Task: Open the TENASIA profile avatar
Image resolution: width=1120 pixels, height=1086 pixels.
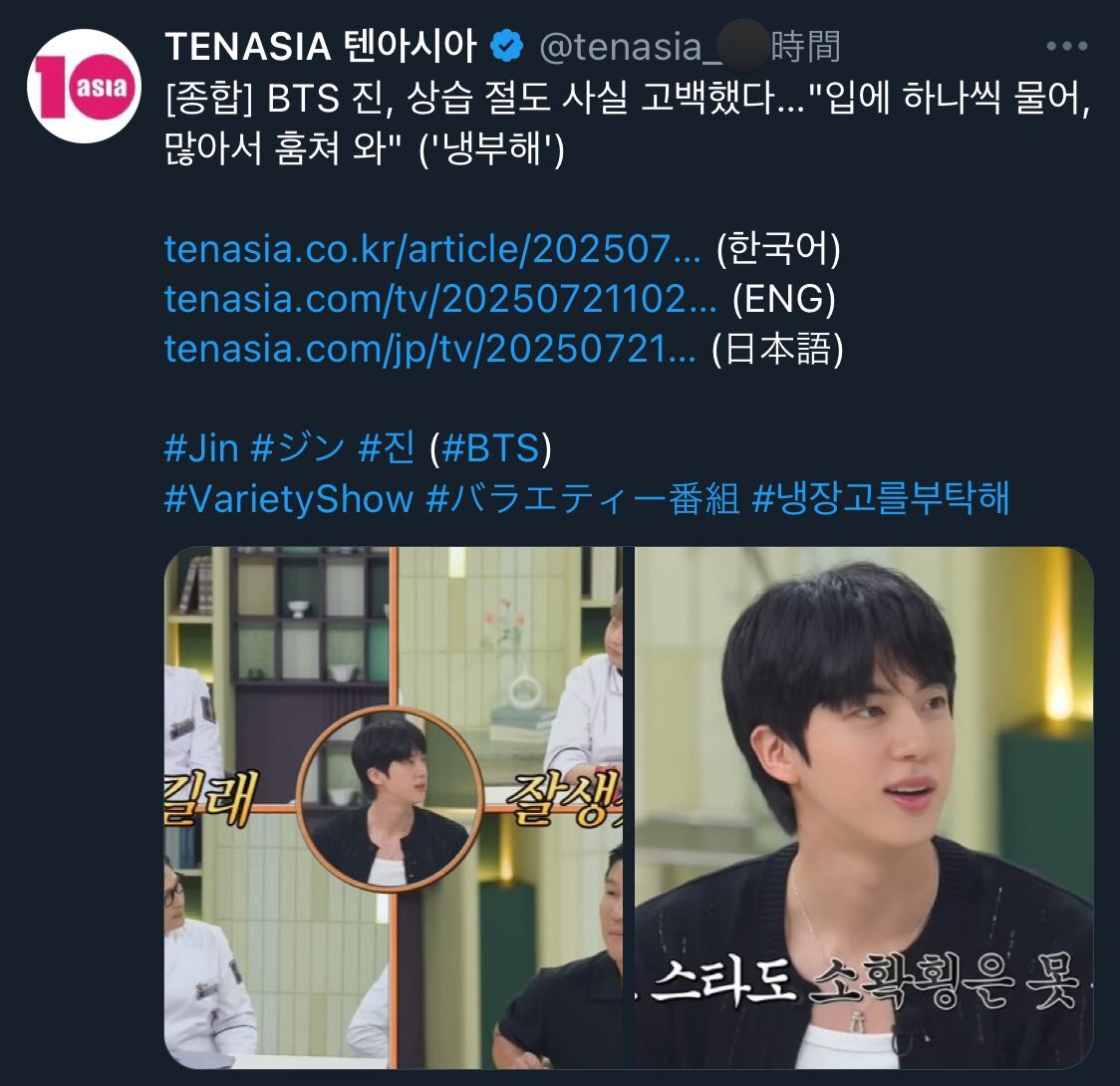Action: coord(85,87)
